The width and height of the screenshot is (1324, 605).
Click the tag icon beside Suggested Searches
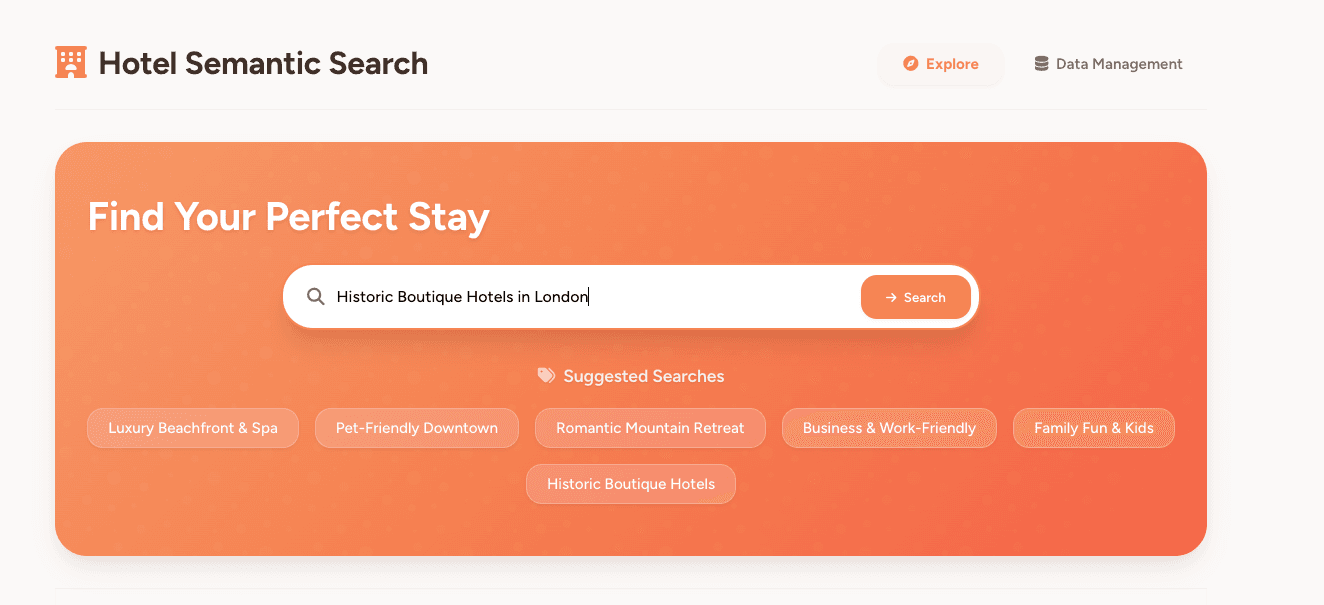[546, 375]
